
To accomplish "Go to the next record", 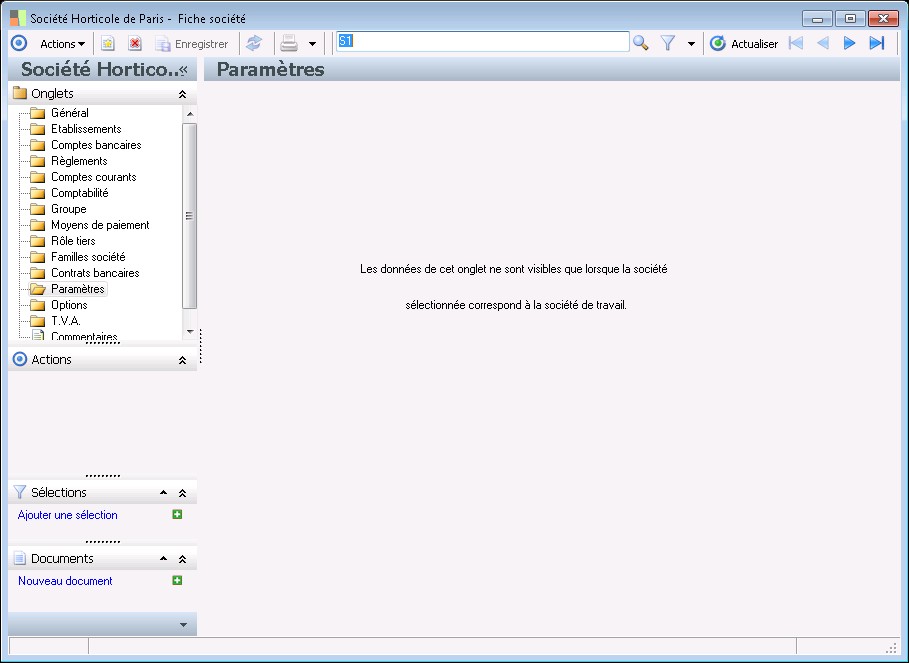I will [x=849, y=43].
